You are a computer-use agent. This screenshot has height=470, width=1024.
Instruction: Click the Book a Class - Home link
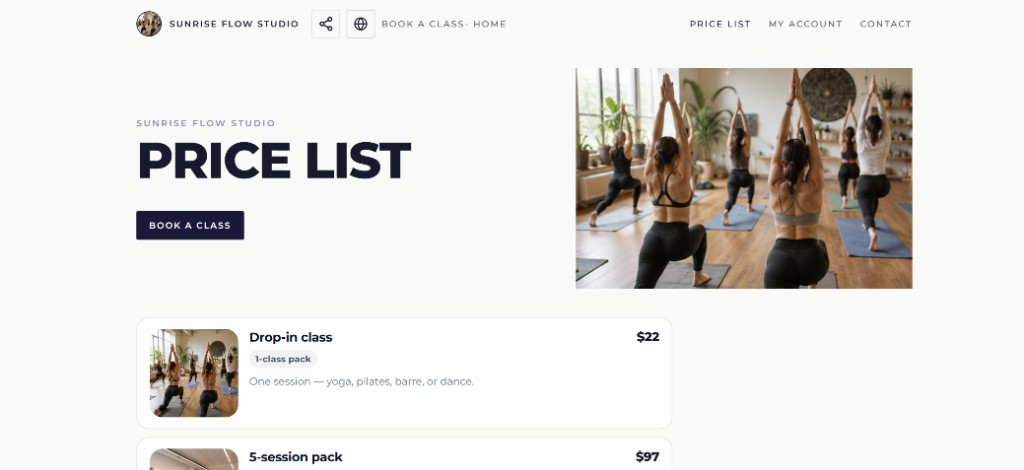coord(444,24)
